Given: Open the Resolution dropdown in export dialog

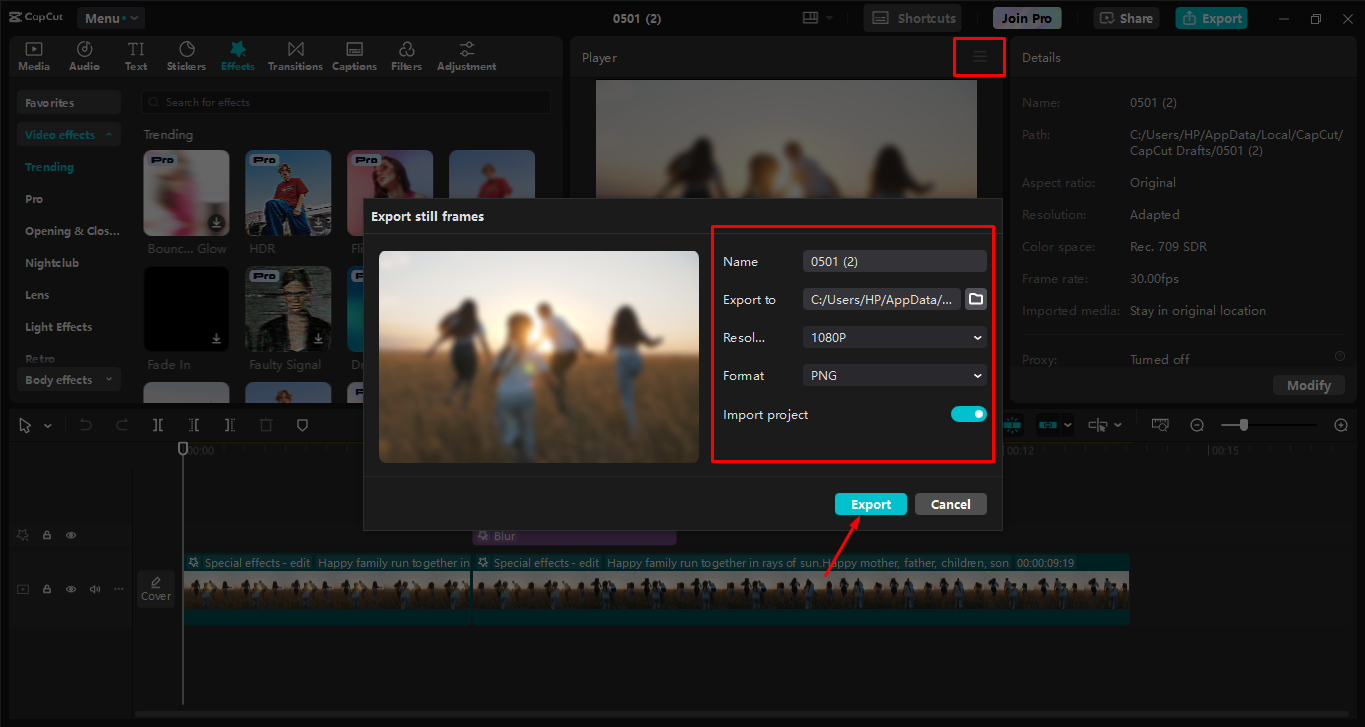Looking at the screenshot, I should pos(893,337).
